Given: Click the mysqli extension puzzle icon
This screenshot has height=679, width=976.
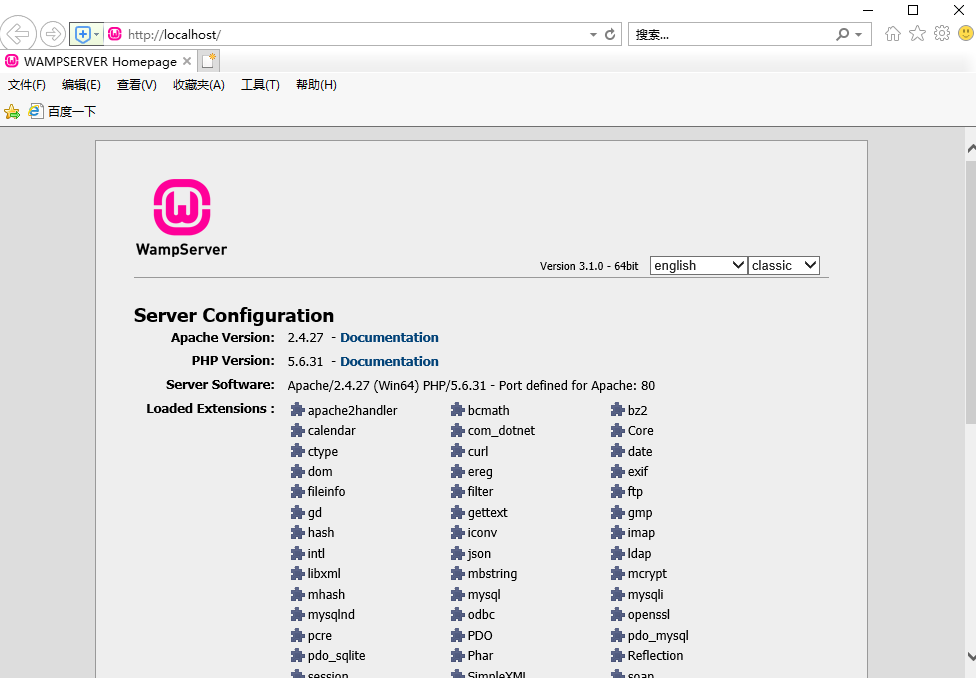Looking at the screenshot, I should click(617, 594).
